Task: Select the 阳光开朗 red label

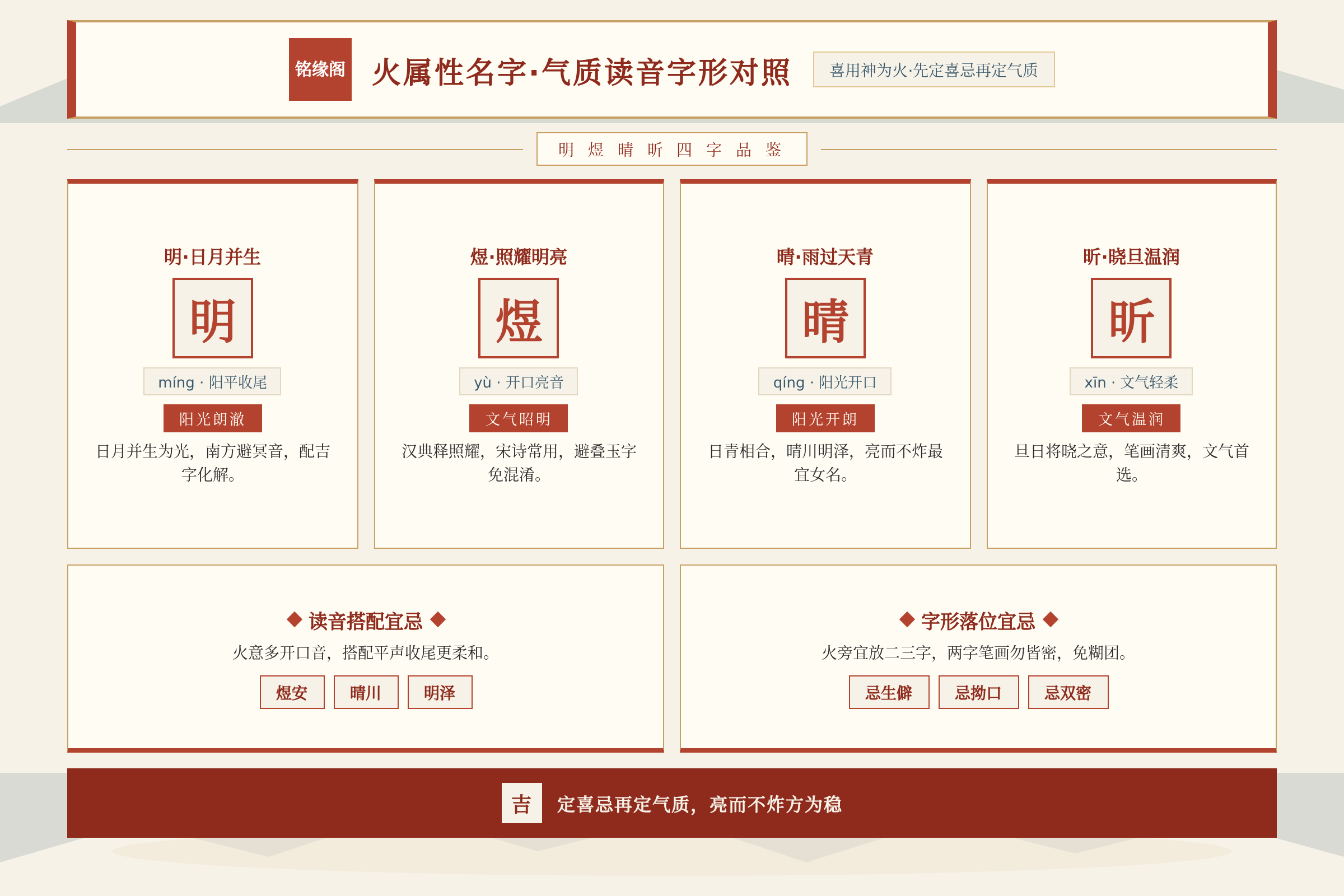Action: point(825,418)
